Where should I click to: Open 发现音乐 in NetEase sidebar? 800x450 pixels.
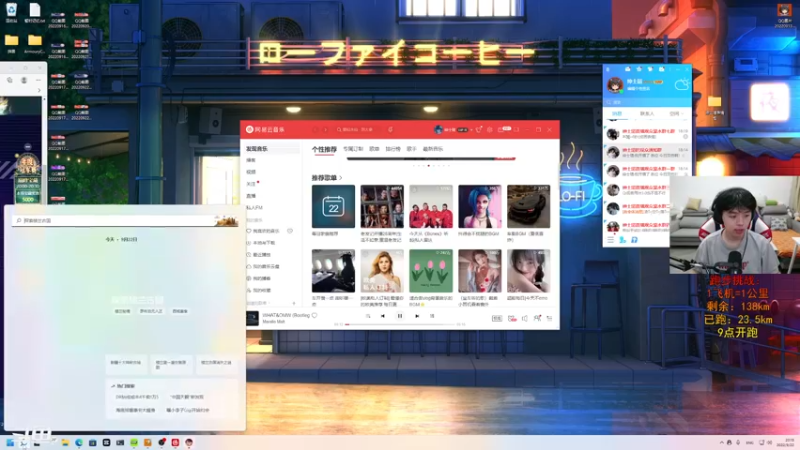(272, 148)
